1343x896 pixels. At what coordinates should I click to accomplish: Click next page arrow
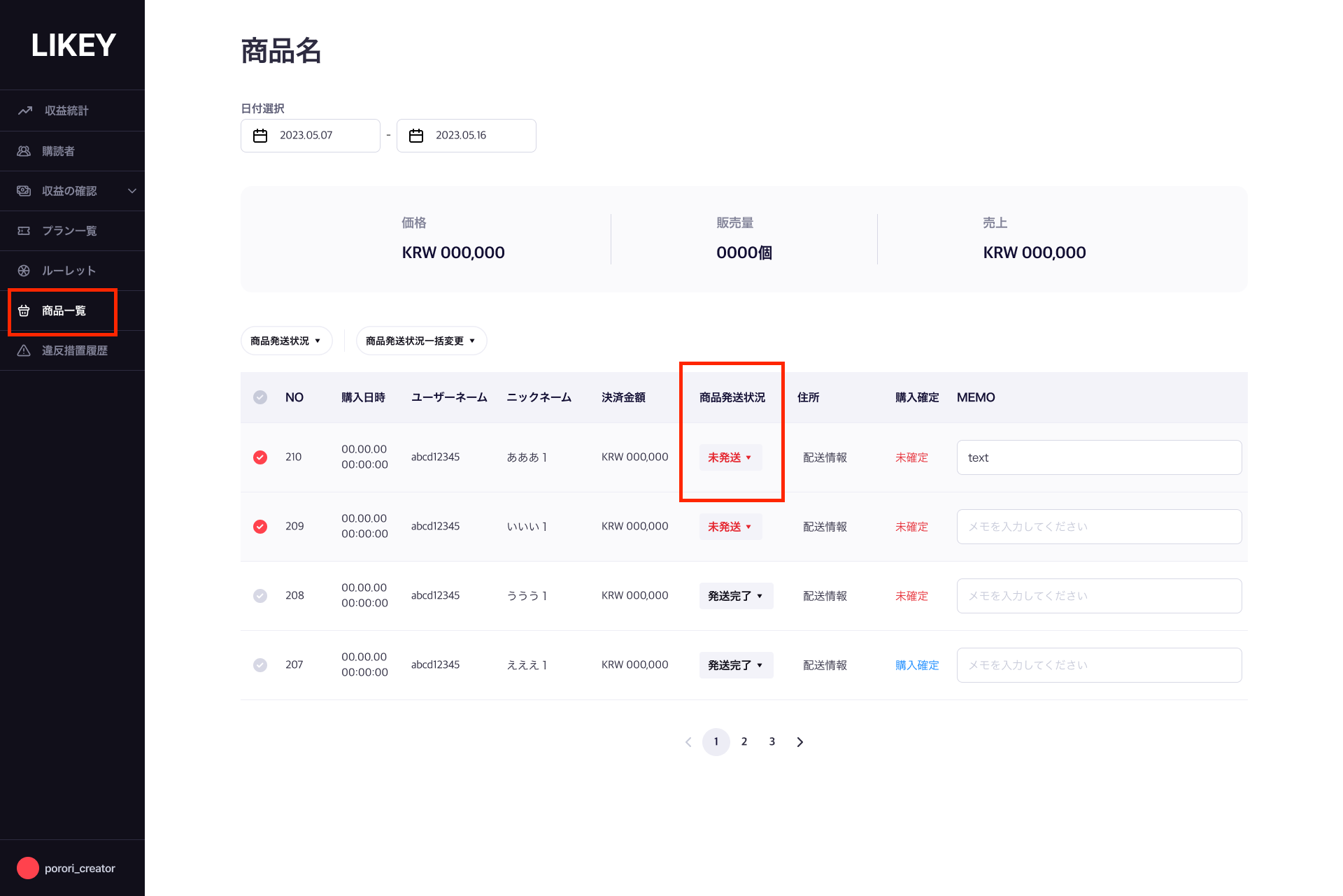(800, 742)
